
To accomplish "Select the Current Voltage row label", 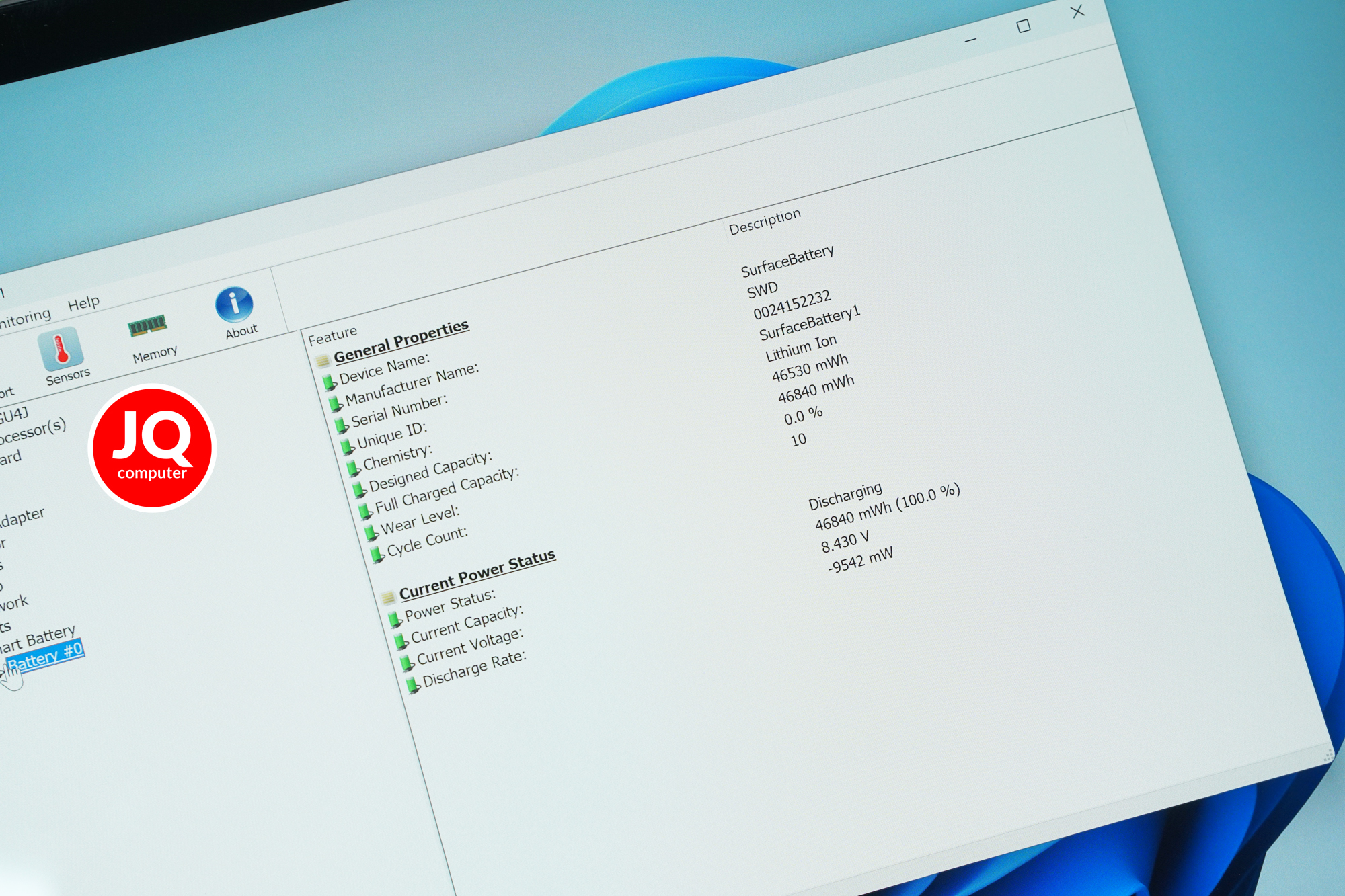I will tap(470, 646).
